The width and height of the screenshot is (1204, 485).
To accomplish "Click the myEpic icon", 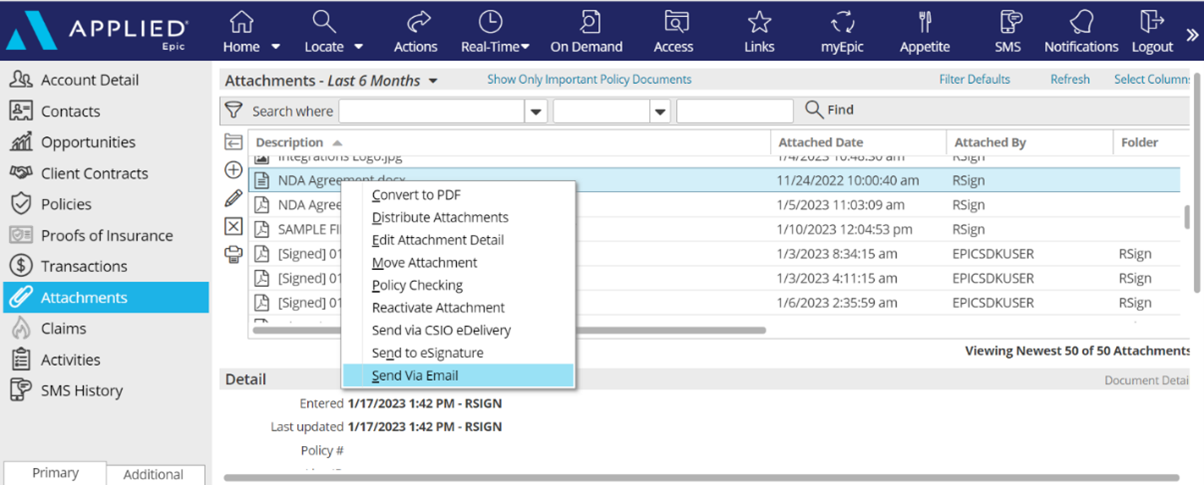I will pos(843,23).
